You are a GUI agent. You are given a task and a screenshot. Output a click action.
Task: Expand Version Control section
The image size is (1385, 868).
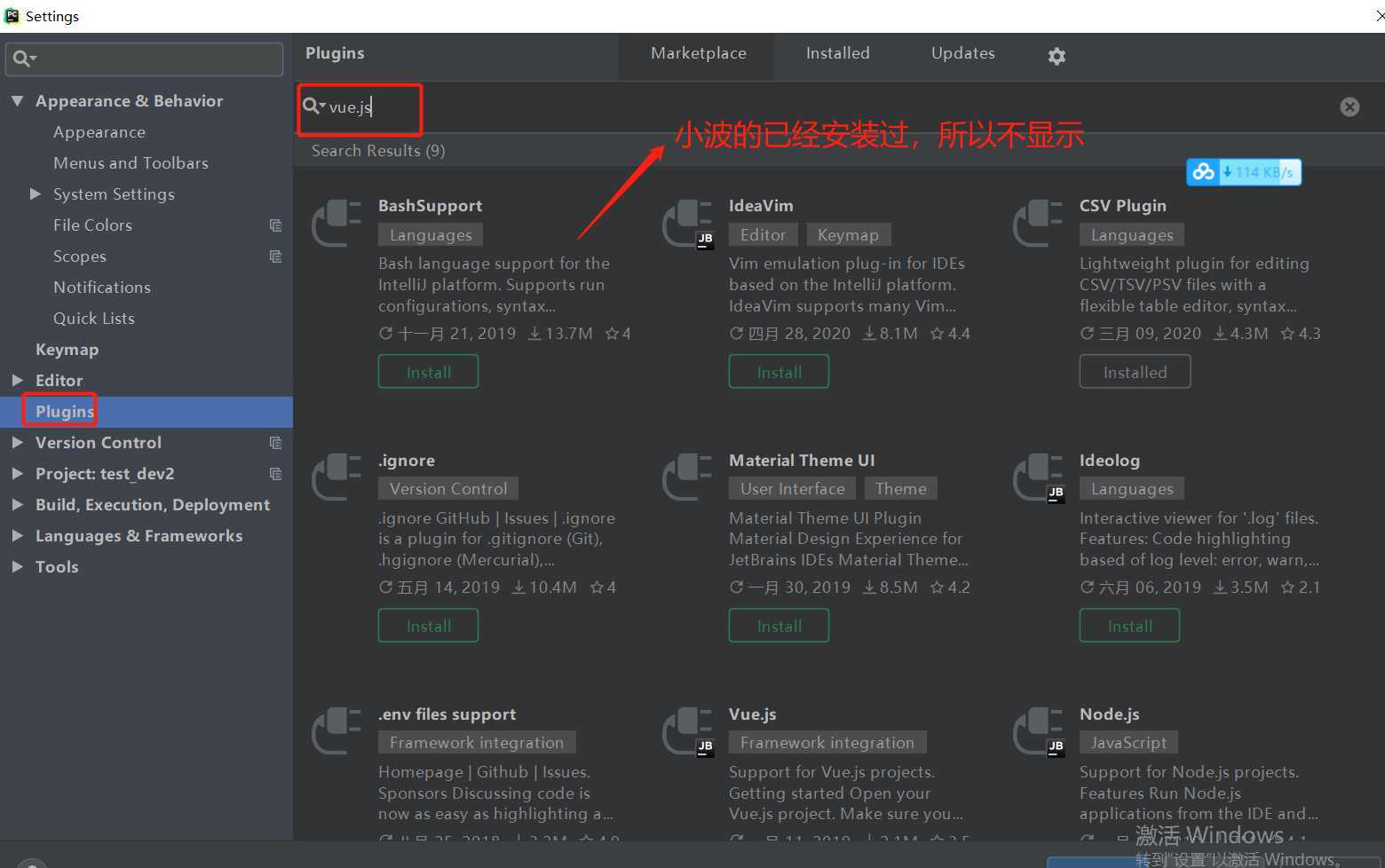pos(17,442)
